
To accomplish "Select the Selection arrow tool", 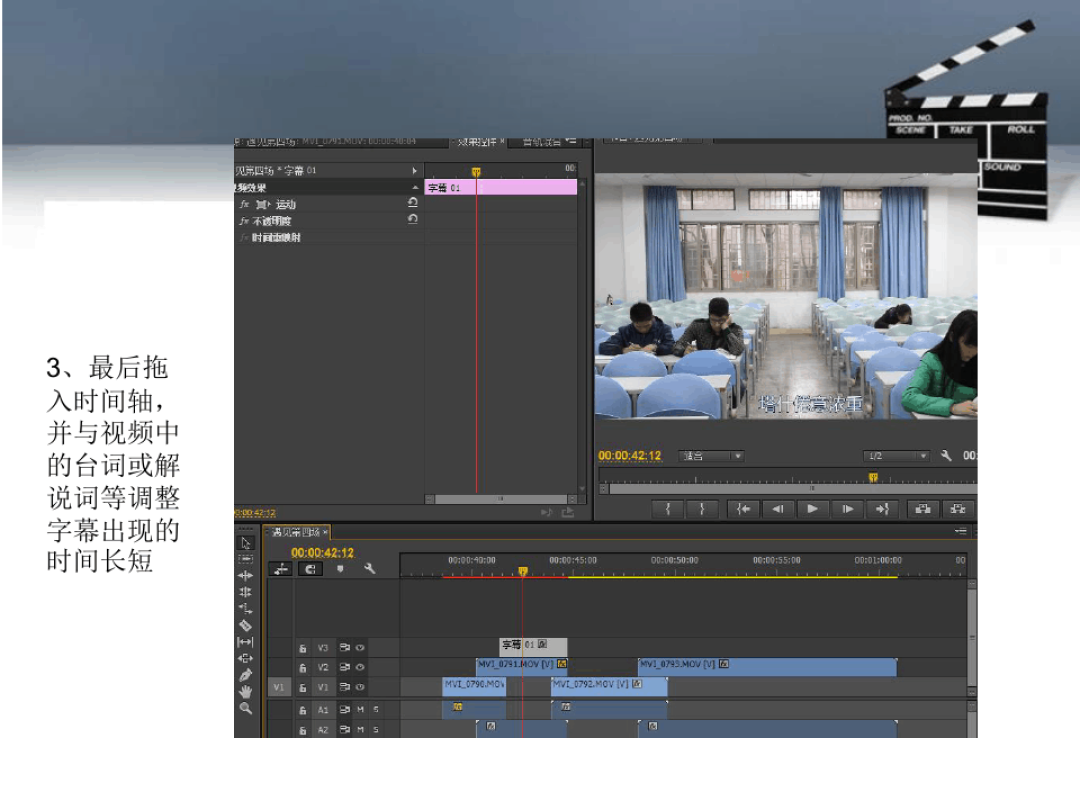I will click(x=245, y=543).
